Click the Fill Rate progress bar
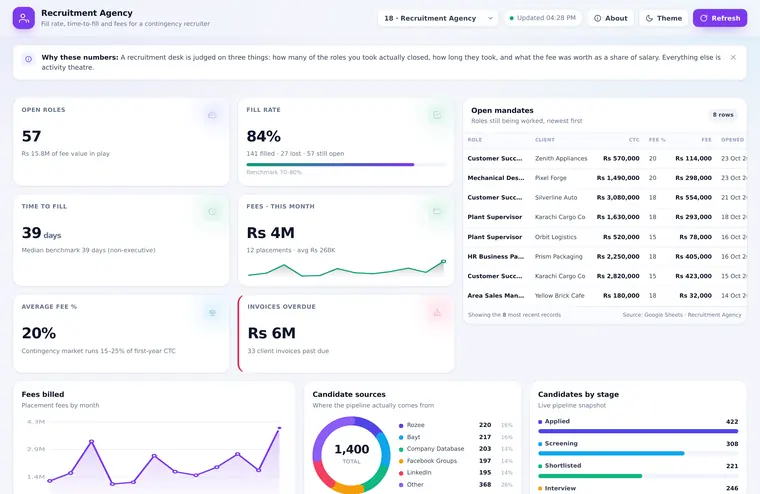Screen dimensions: 760x494 346,165
